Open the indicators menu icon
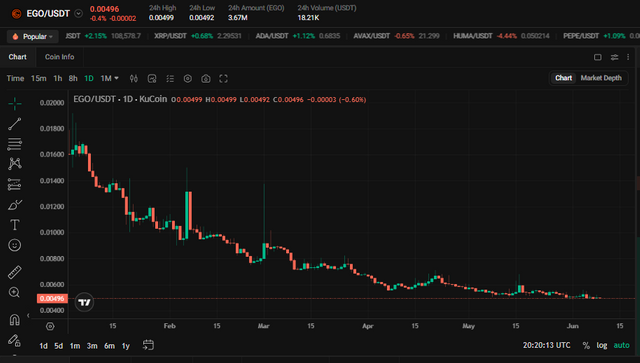The width and height of the screenshot is (640, 363). [x=152, y=78]
